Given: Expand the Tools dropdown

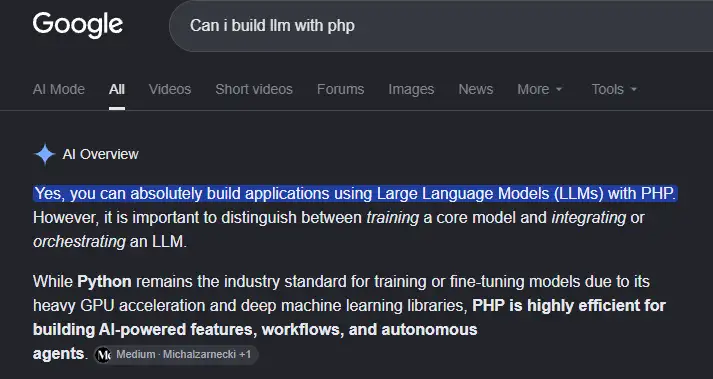Looking at the screenshot, I should 614,89.
